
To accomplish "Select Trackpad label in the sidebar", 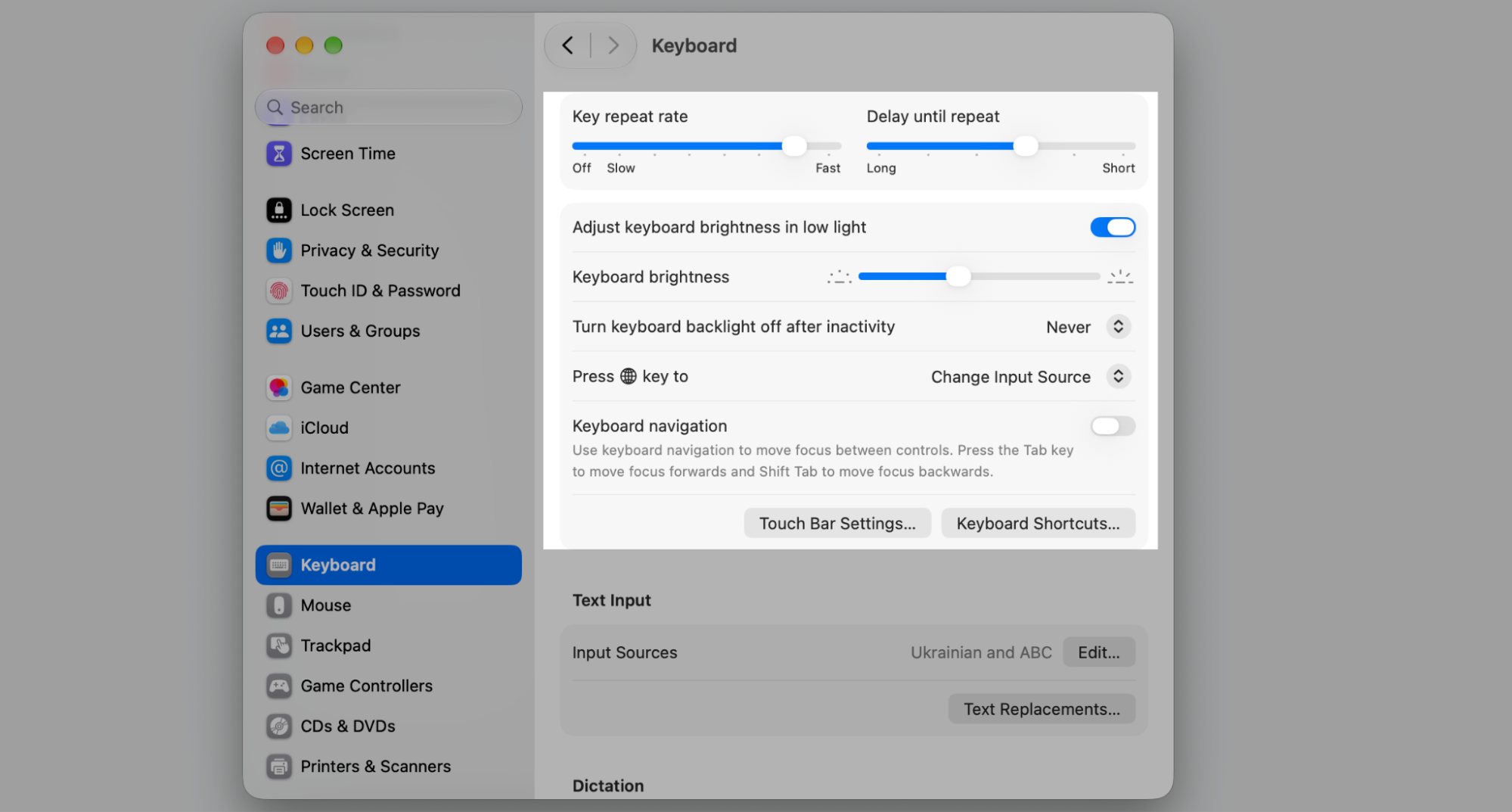I will 336,646.
